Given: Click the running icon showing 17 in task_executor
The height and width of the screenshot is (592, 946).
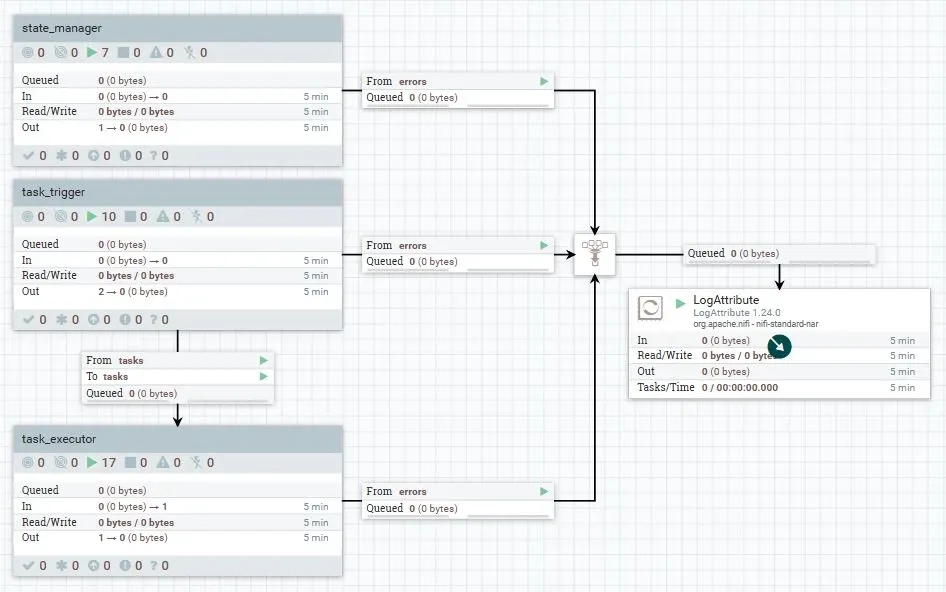Looking at the screenshot, I should [x=92, y=462].
